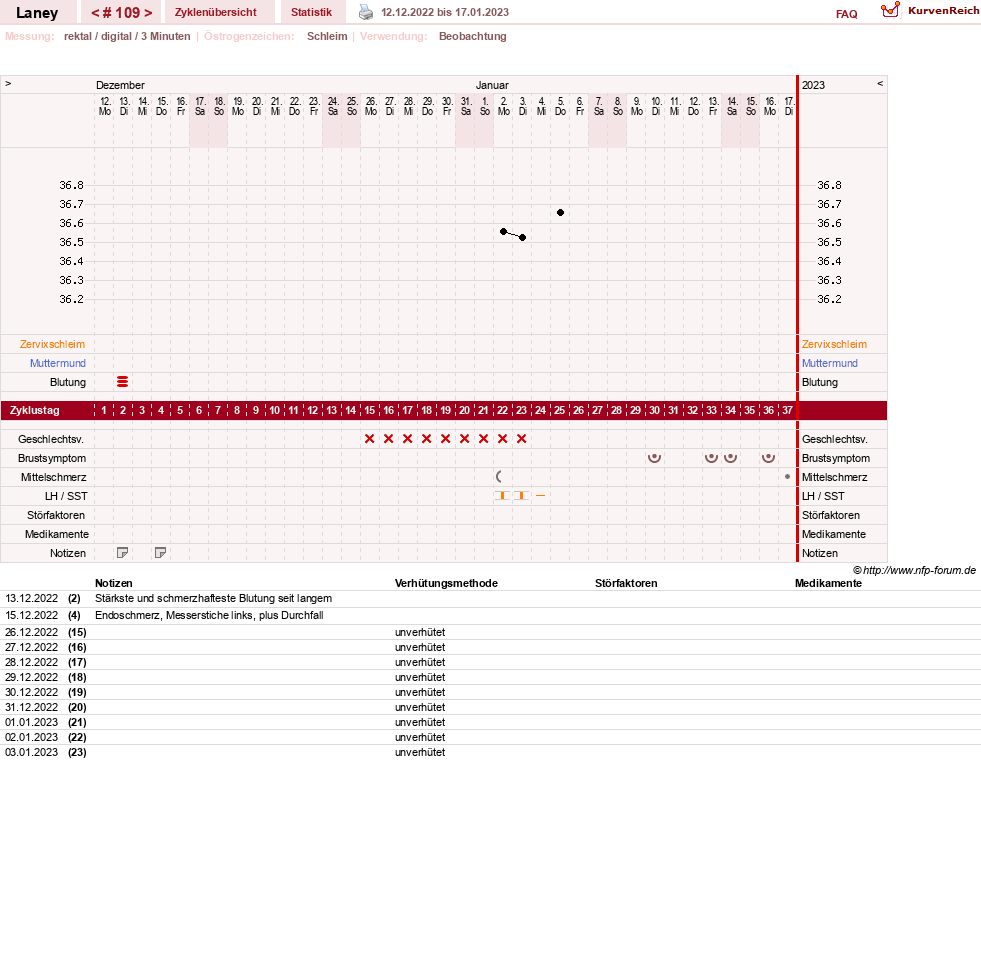Collapse chart with the < arrow beside 2023
Screen dimensions: 981x962
(880, 83)
